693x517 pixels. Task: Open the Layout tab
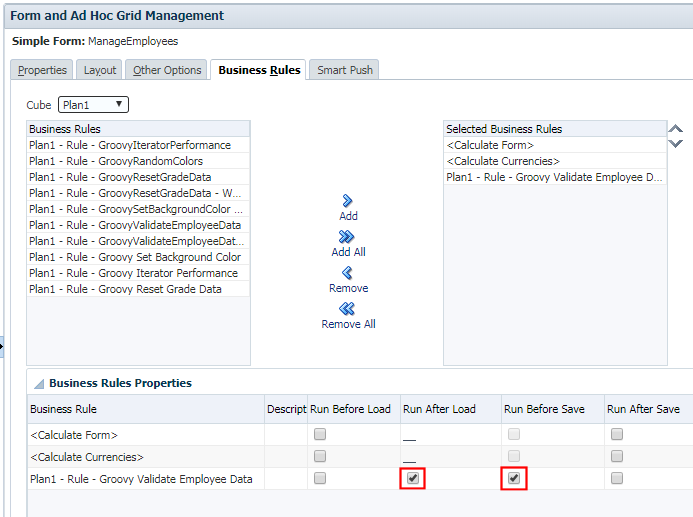[x=100, y=70]
